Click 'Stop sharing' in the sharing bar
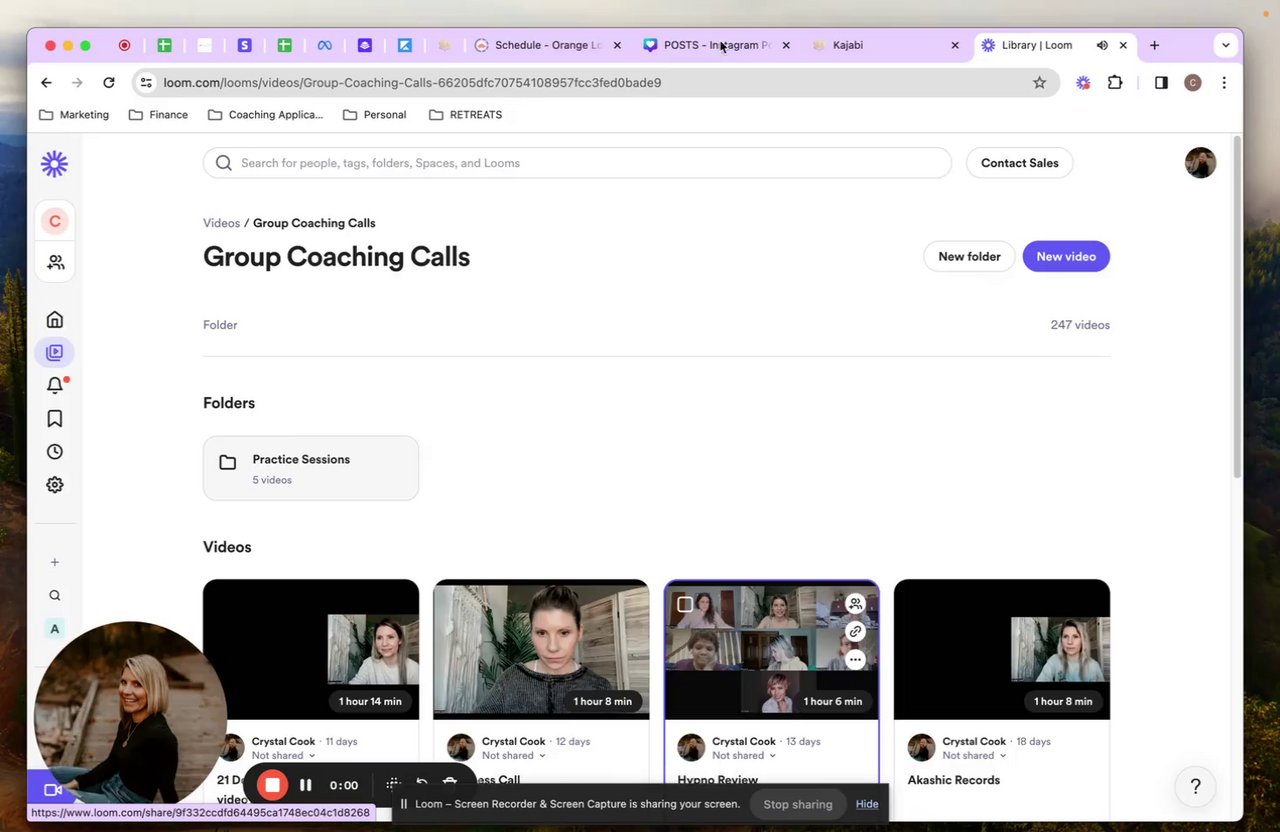 coord(797,804)
